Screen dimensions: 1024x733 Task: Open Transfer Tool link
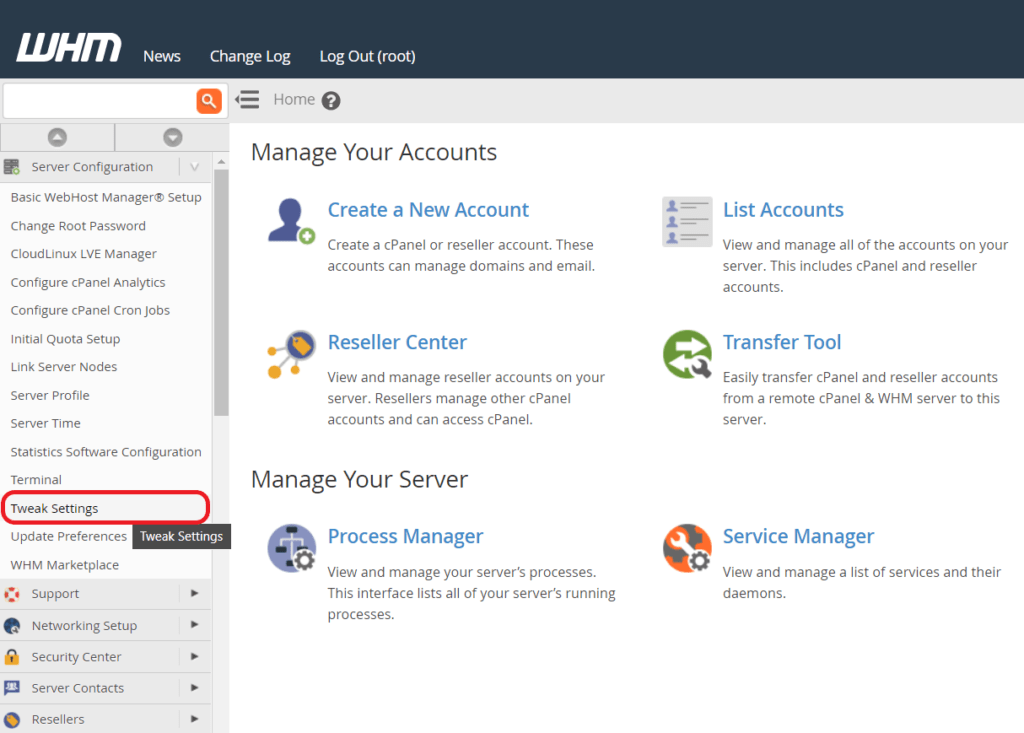[x=782, y=342]
